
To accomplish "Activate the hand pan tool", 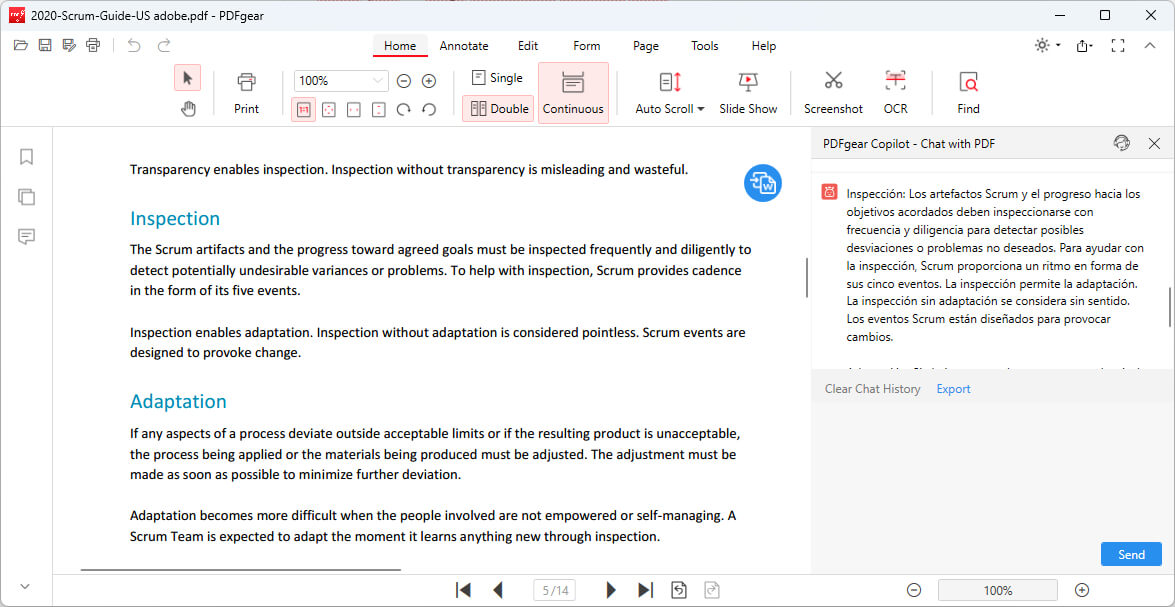I will tap(187, 109).
